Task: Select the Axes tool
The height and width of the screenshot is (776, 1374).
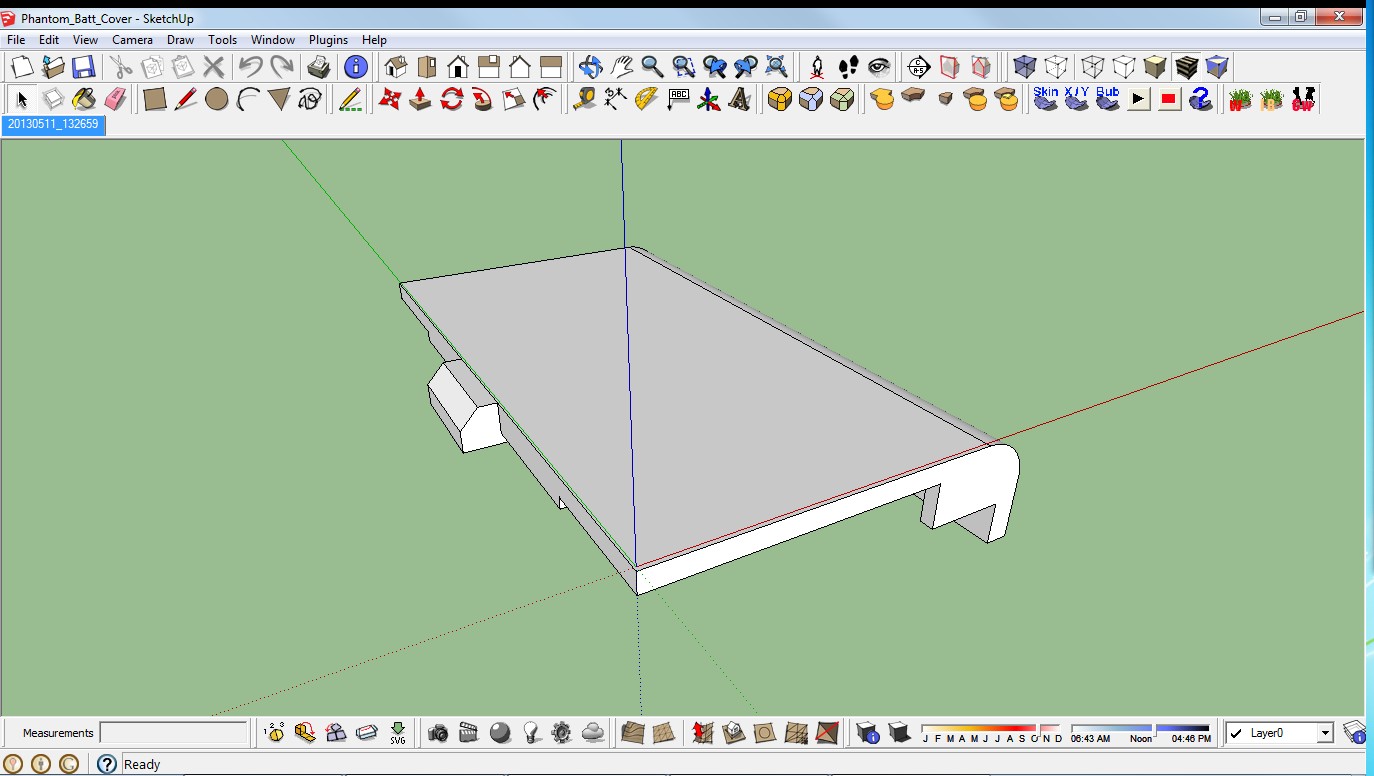Action: (709, 99)
